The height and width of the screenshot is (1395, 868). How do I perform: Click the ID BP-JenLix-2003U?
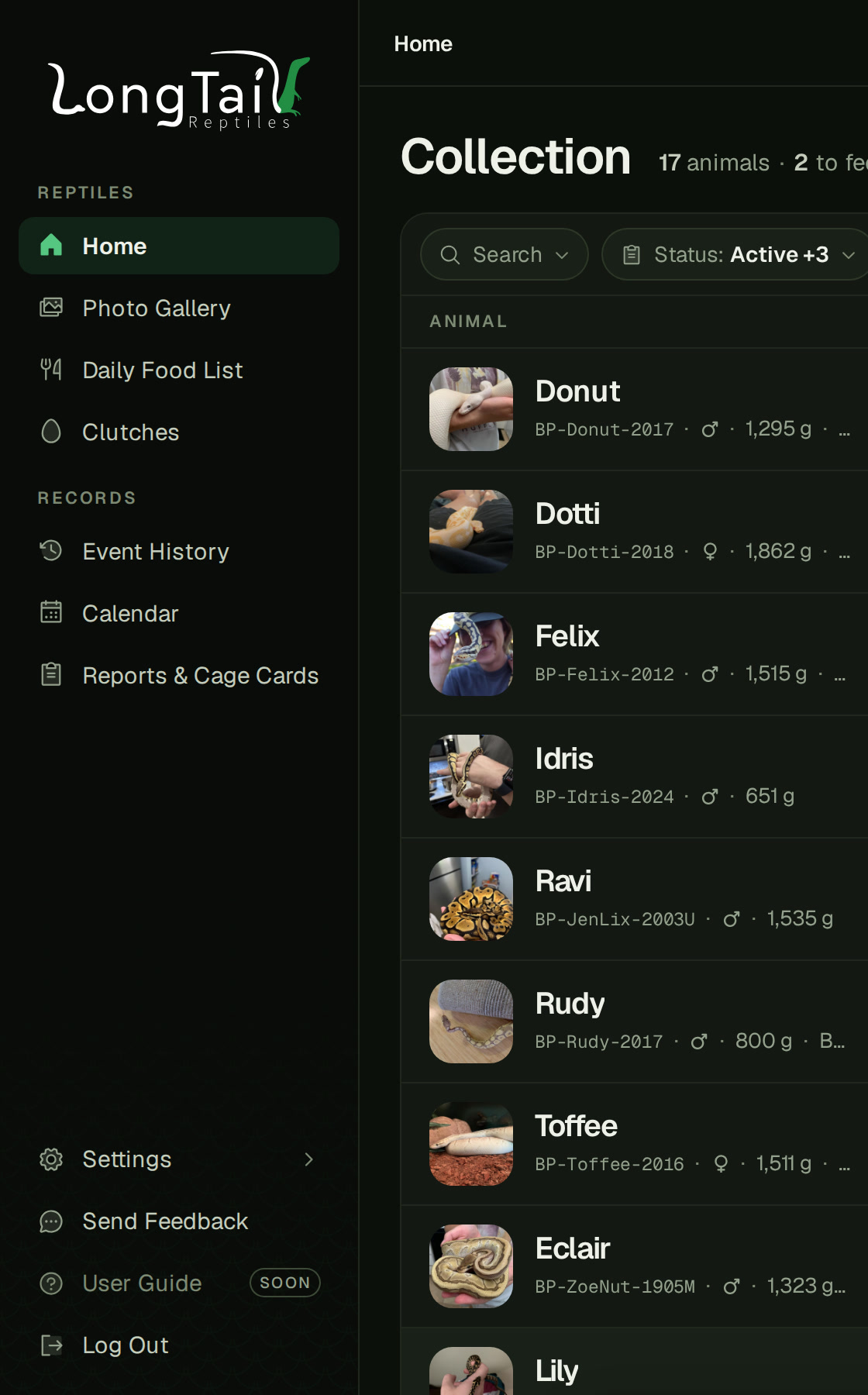point(615,919)
